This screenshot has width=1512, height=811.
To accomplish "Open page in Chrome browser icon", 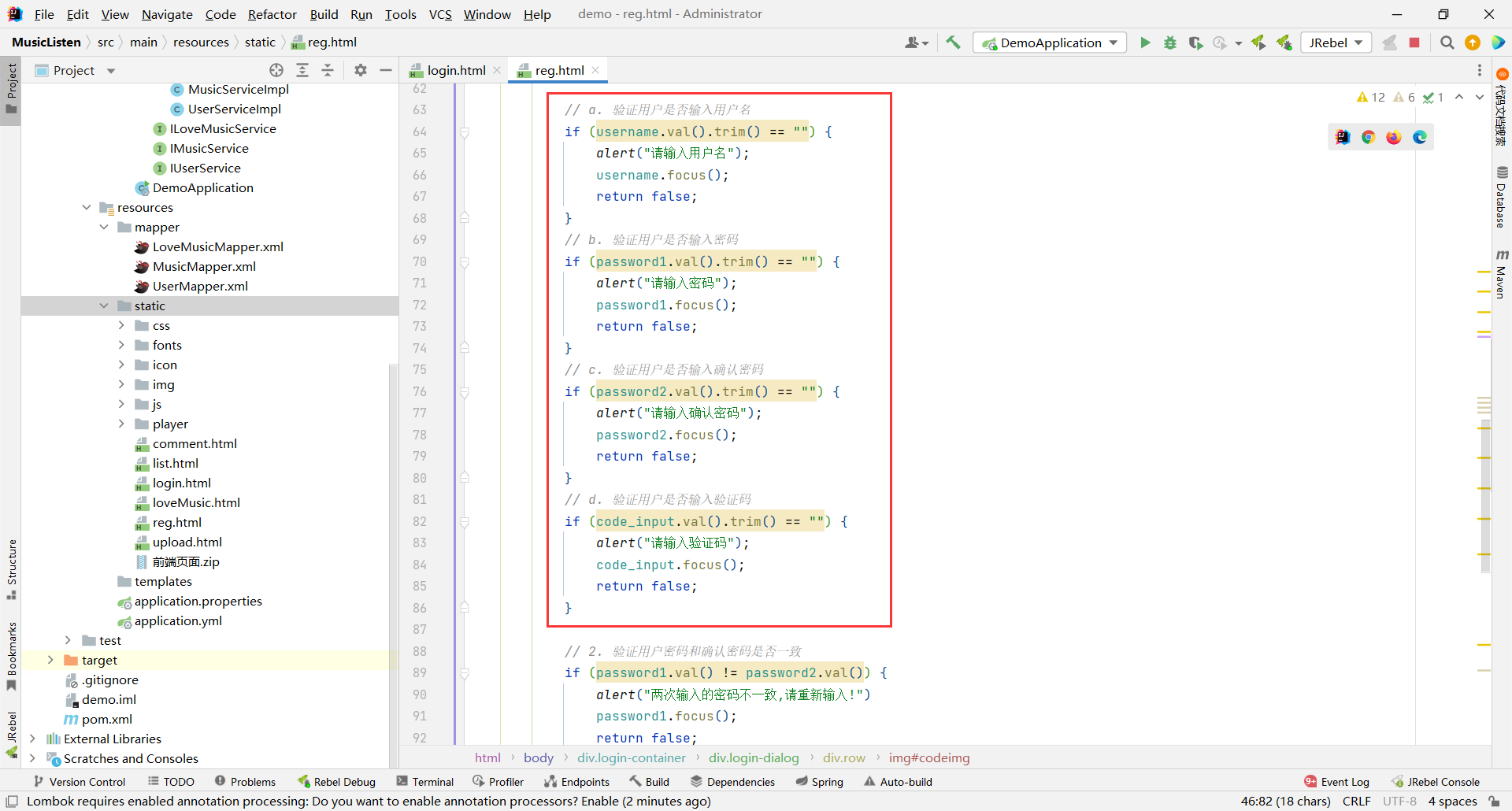I will point(1369,137).
